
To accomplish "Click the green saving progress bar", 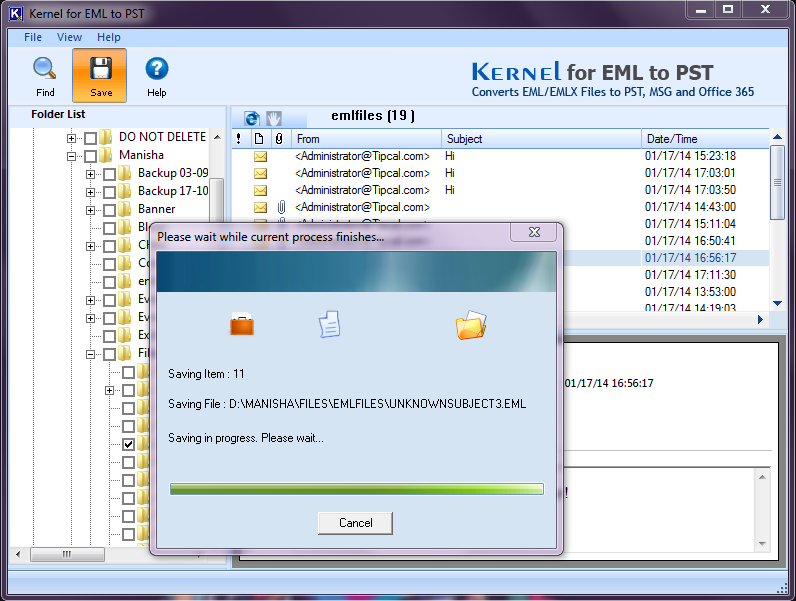I will coord(356,489).
